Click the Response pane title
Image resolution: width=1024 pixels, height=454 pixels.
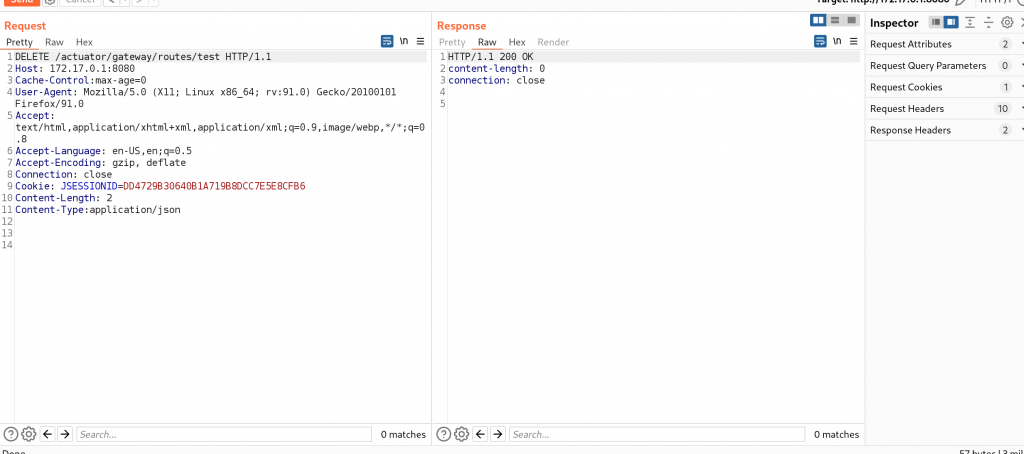click(x=462, y=25)
